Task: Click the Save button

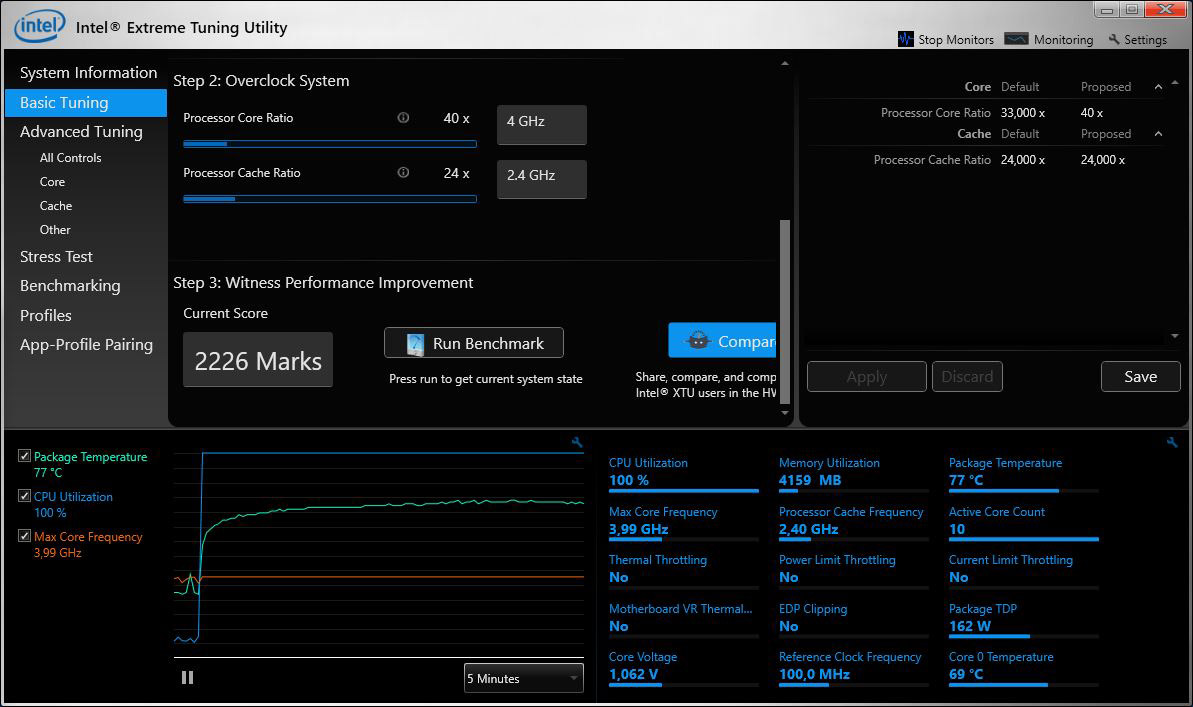Action: click(1141, 377)
